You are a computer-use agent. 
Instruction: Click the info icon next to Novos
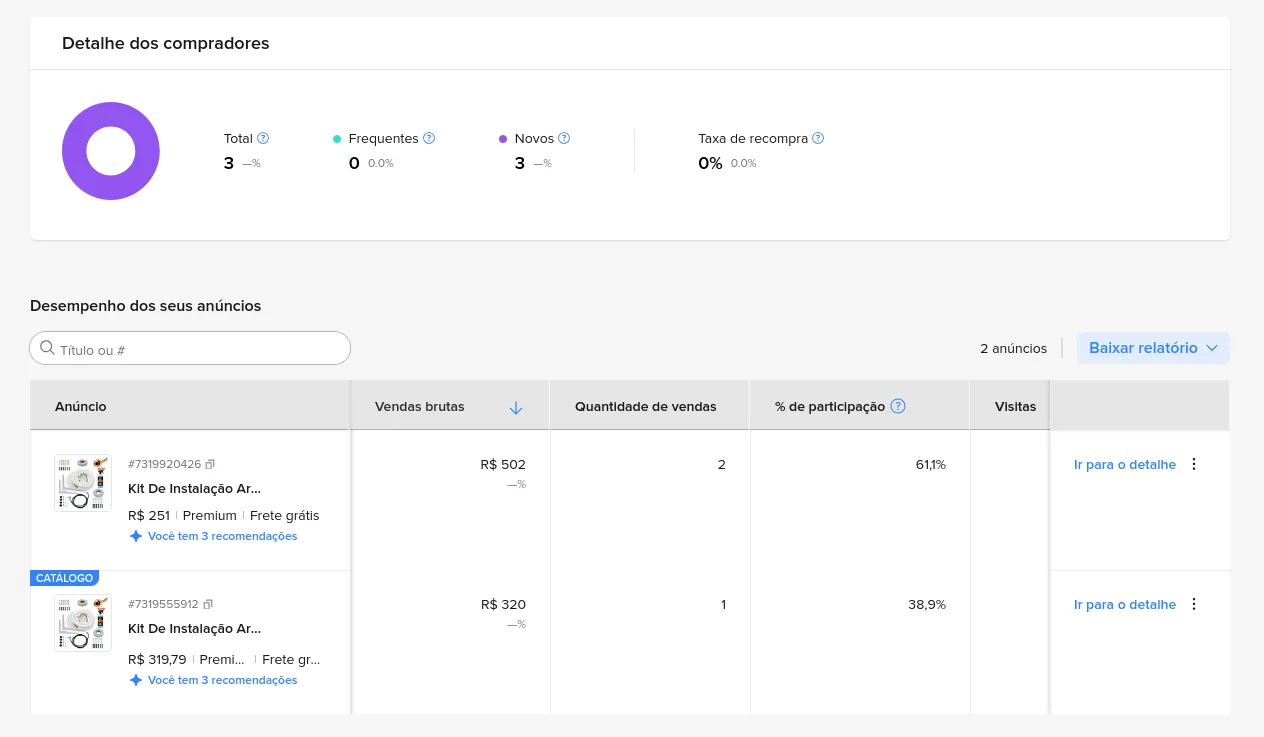pos(564,139)
